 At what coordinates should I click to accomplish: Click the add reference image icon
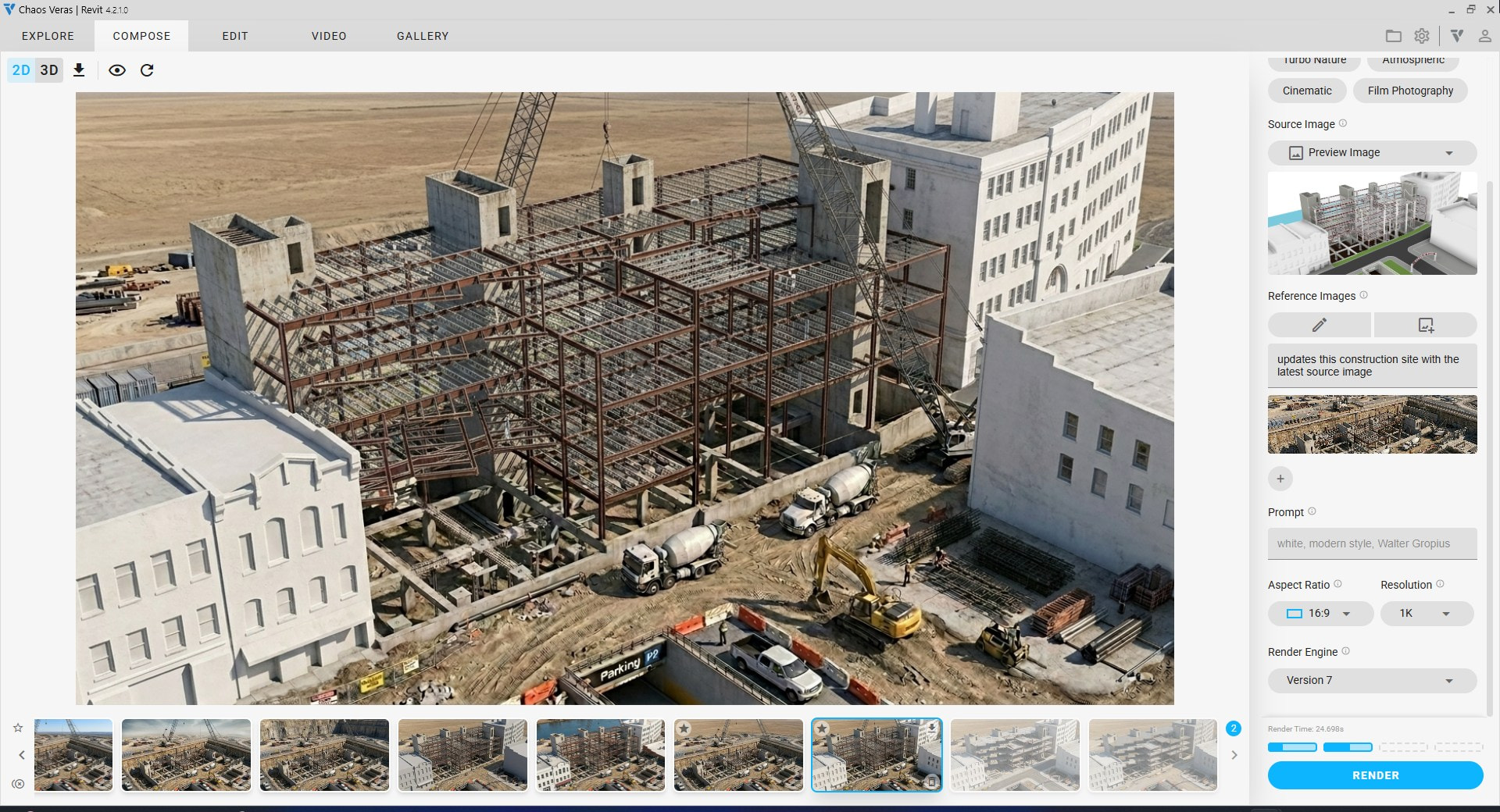click(1425, 325)
